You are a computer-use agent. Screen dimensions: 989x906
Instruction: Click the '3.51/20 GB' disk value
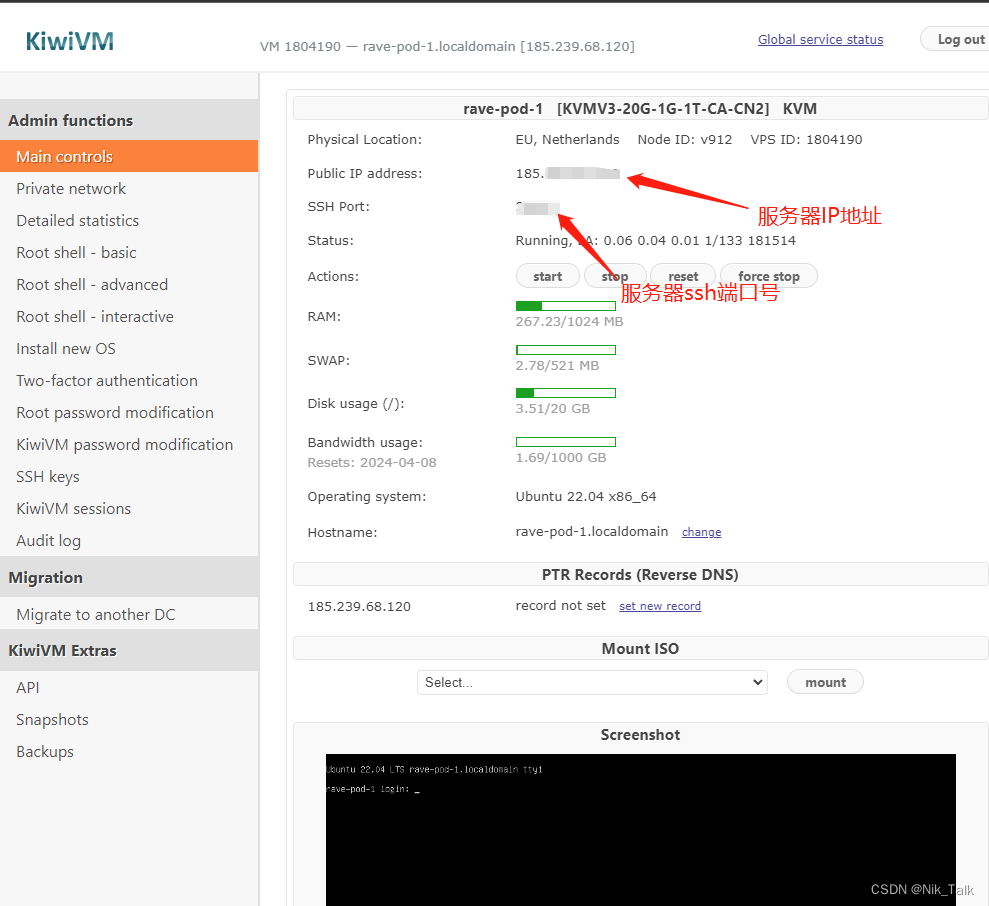tap(553, 408)
